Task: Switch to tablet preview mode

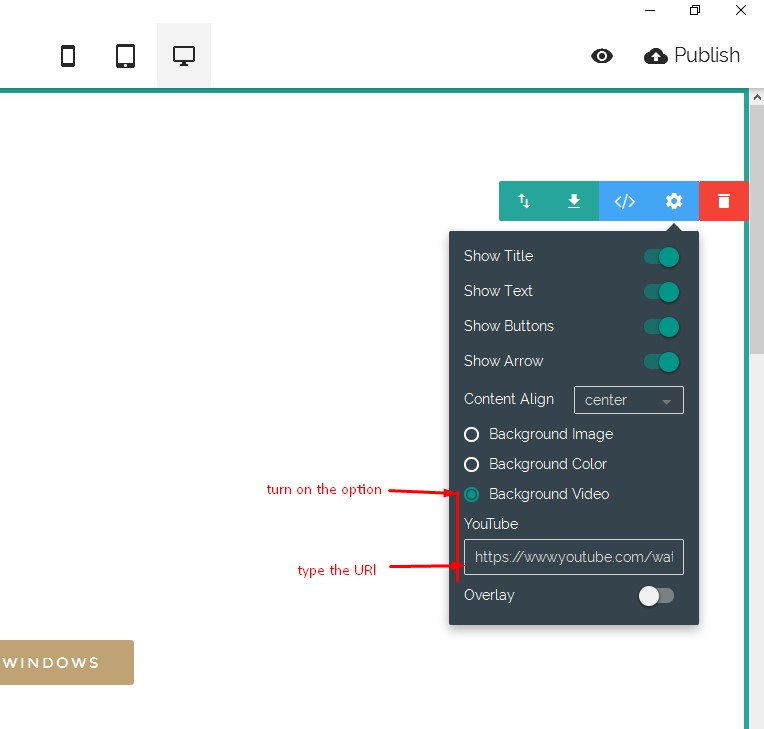Action: click(125, 56)
